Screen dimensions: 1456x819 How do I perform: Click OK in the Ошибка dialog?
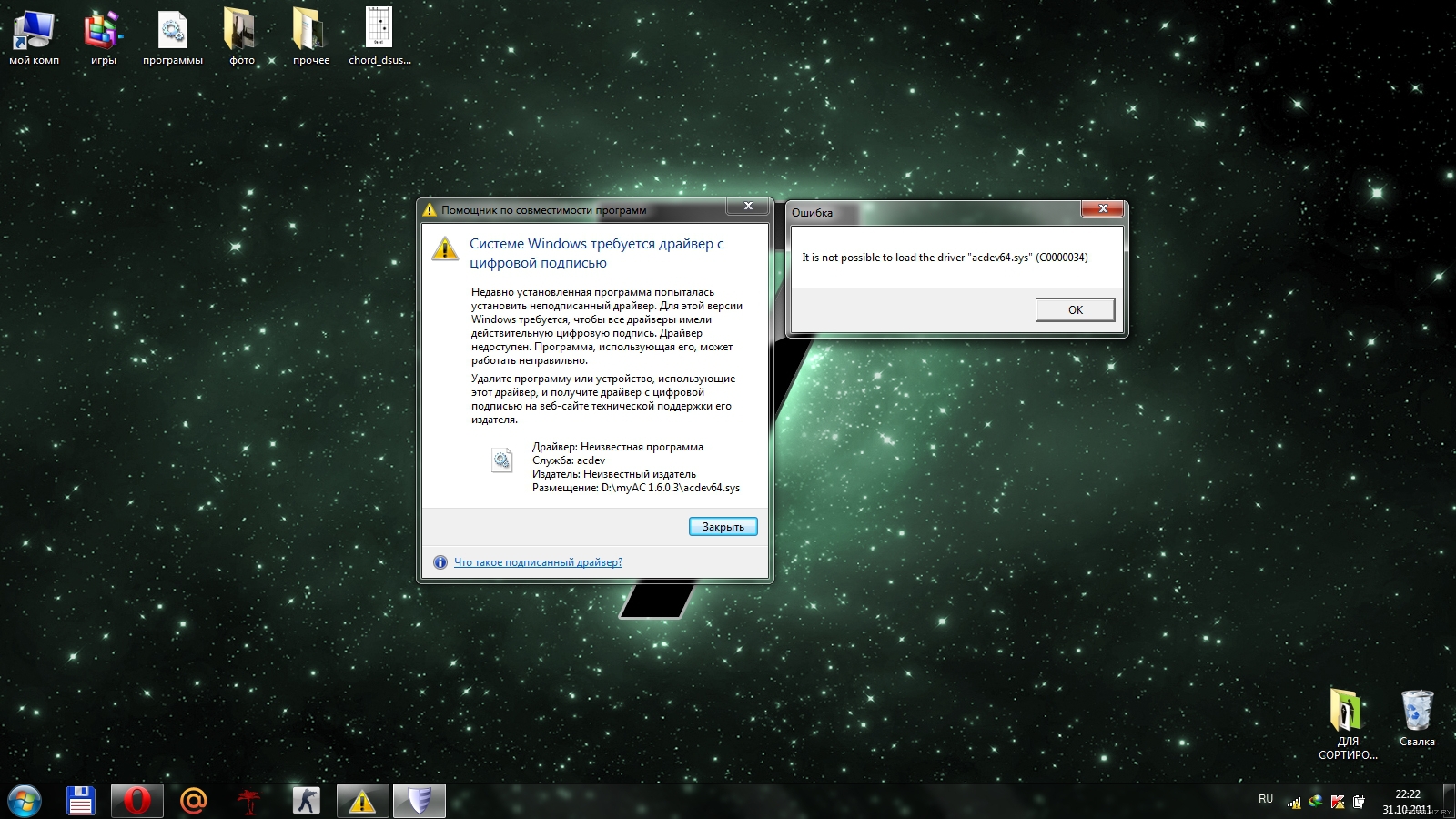[1075, 310]
